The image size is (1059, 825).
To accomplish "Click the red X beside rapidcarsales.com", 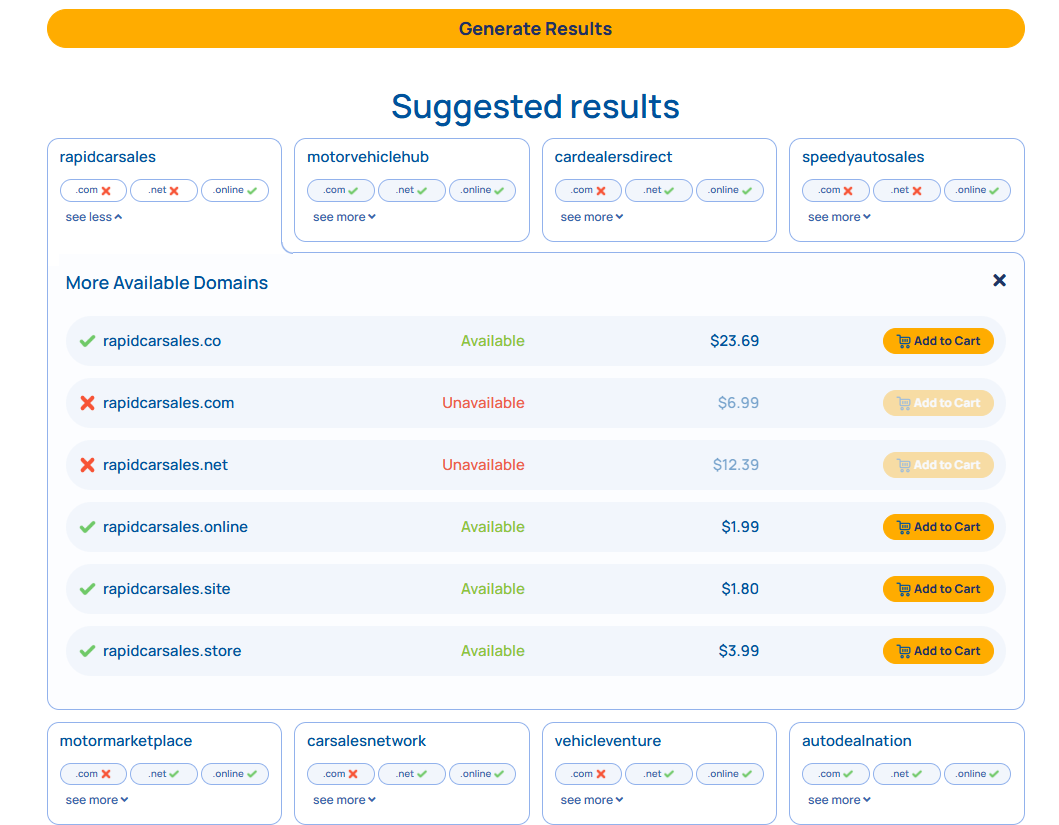I will [x=87, y=402].
